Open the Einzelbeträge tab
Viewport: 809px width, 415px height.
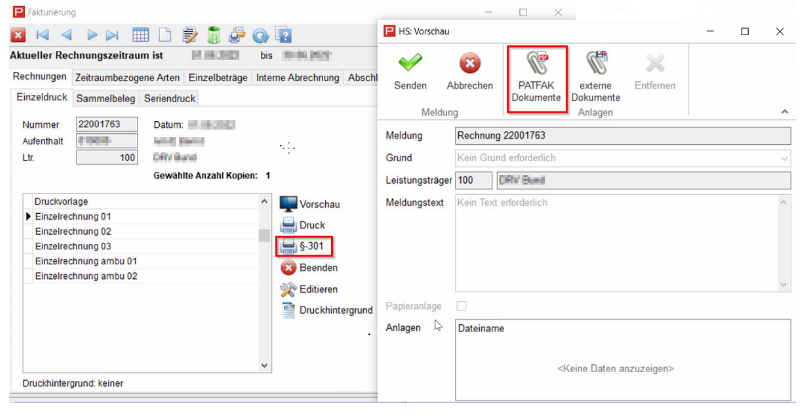(218, 78)
